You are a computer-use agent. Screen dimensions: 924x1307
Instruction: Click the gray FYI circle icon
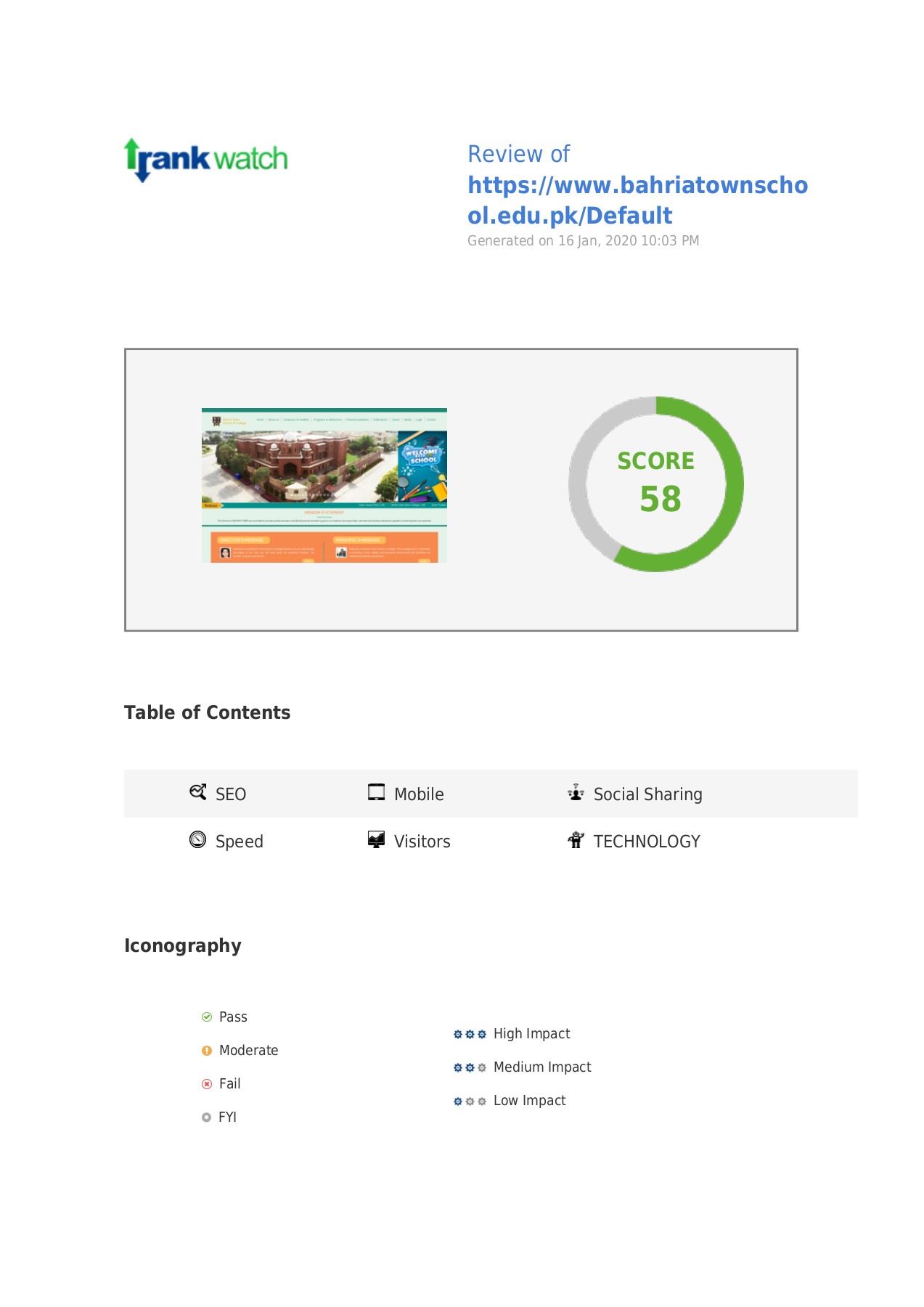[x=207, y=1117]
